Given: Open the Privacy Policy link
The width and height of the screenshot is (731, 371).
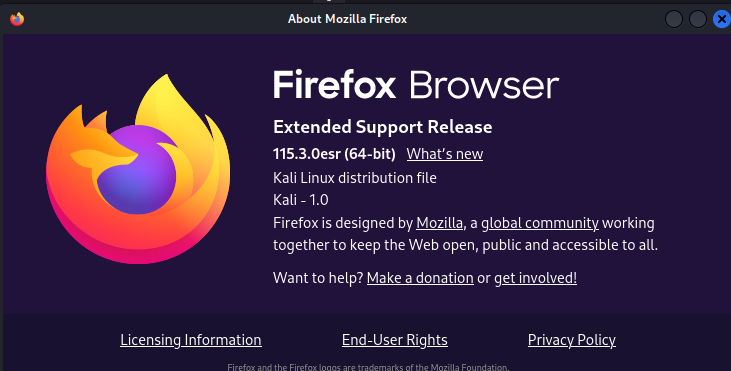Looking at the screenshot, I should [x=572, y=340].
